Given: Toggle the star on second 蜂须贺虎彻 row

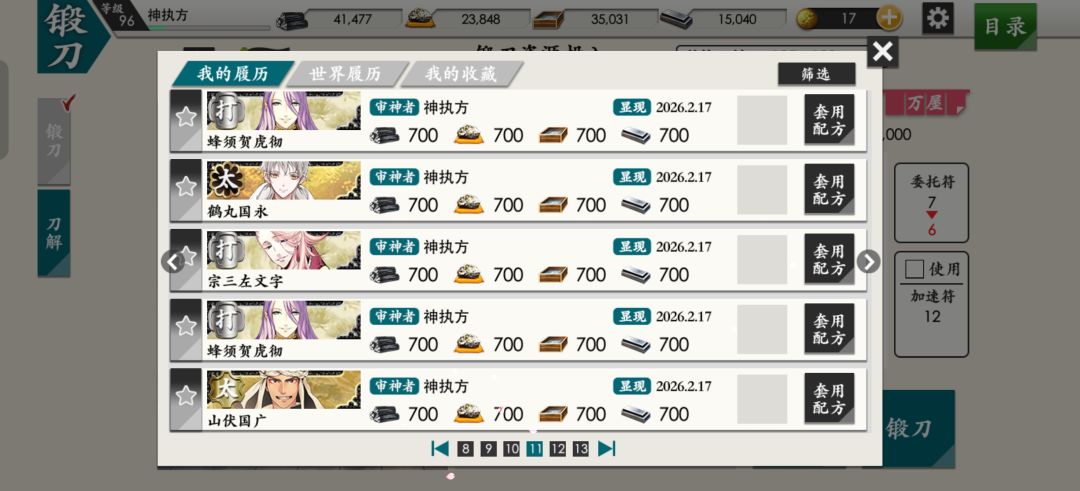Looking at the screenshot, I should 185,326.
